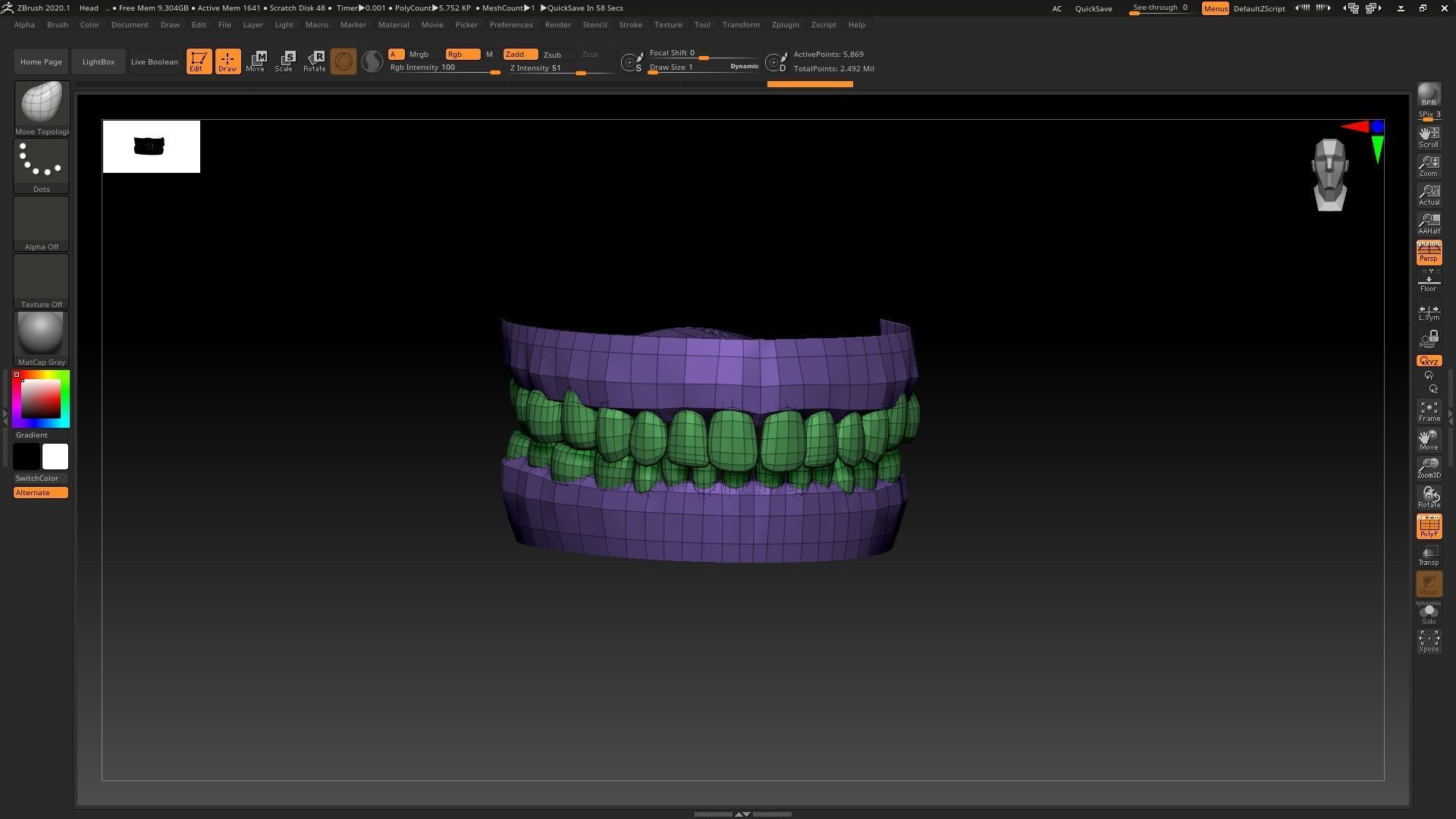Toggle the Zsub mode

553,55
